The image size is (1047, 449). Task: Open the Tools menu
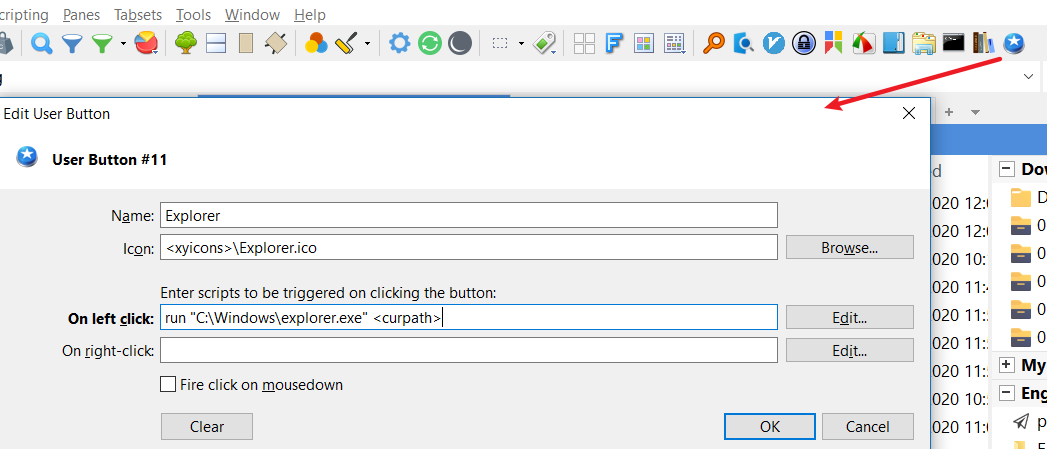(x=193, y=15)
